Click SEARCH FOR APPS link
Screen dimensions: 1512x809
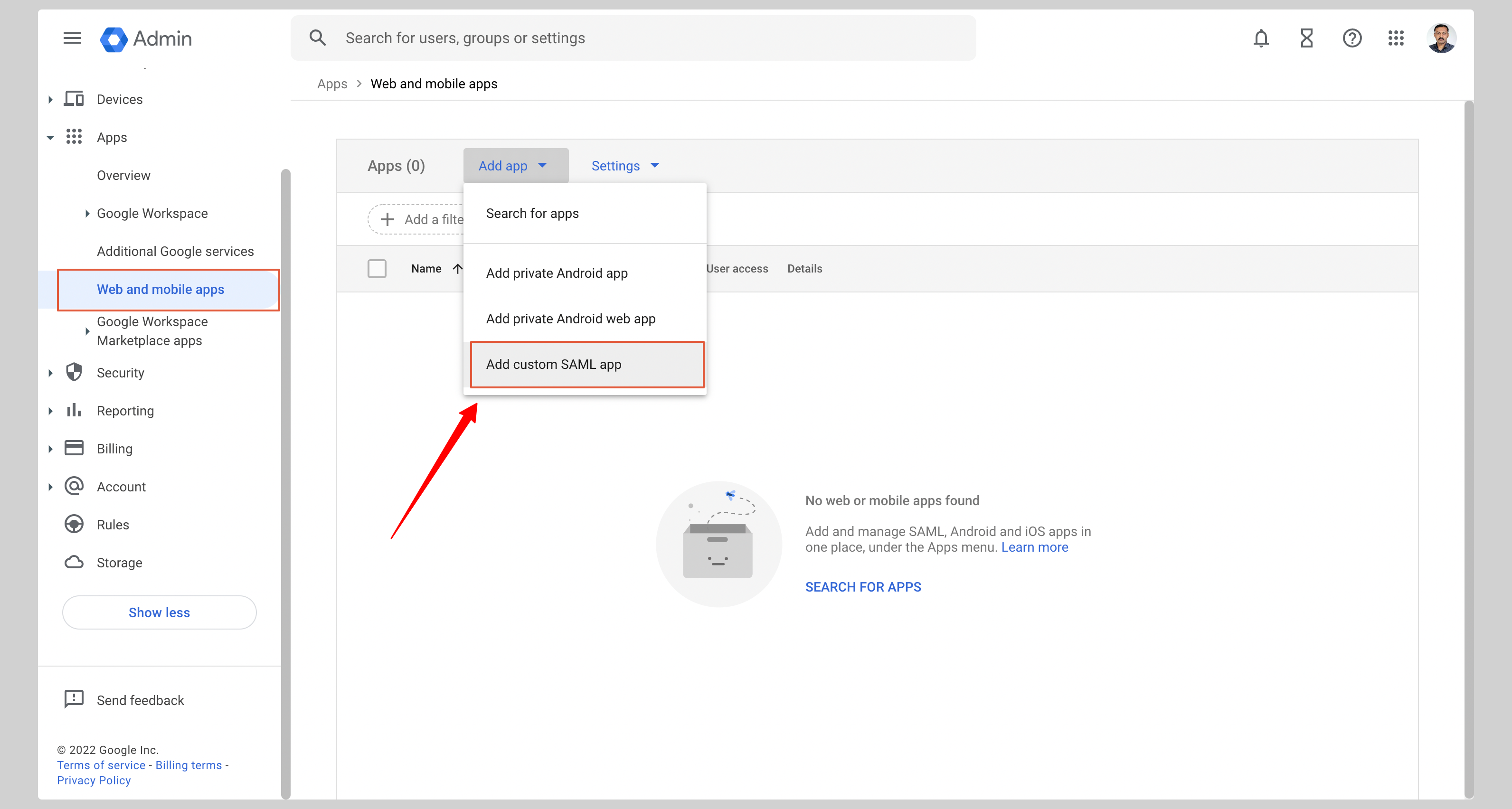(x=863, y=586)
